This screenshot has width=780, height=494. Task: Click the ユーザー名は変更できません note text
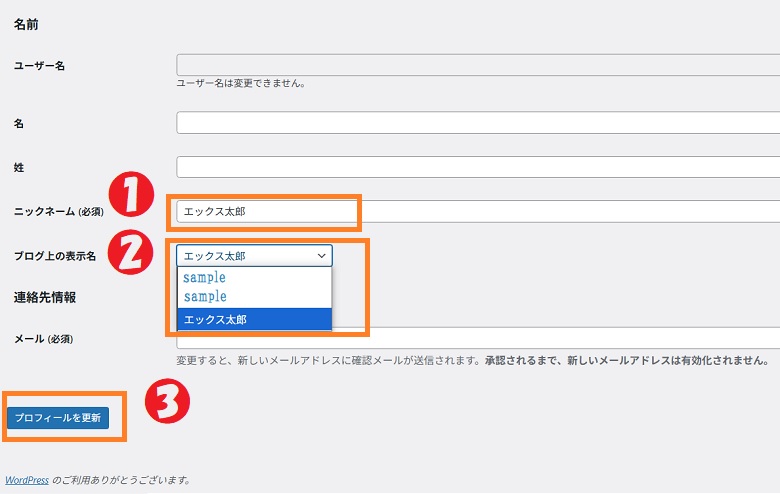point(241,84)
